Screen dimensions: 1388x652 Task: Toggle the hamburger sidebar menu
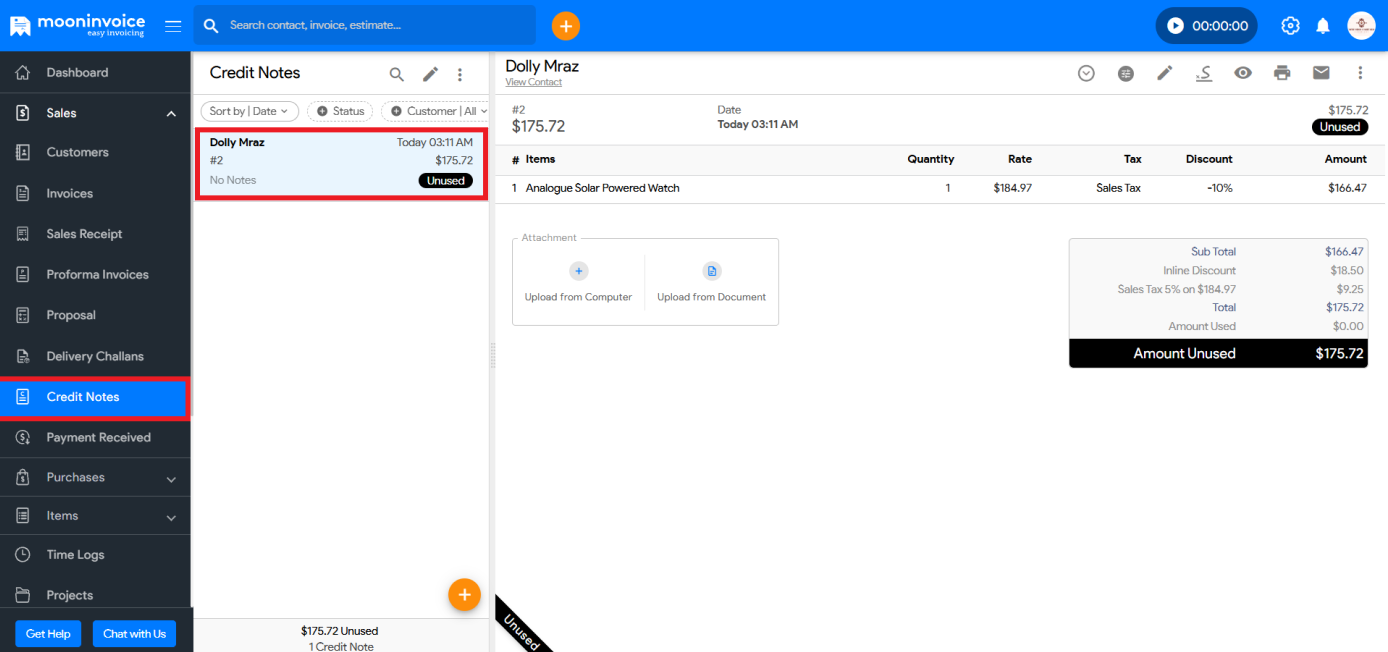[x=173, y=26]
